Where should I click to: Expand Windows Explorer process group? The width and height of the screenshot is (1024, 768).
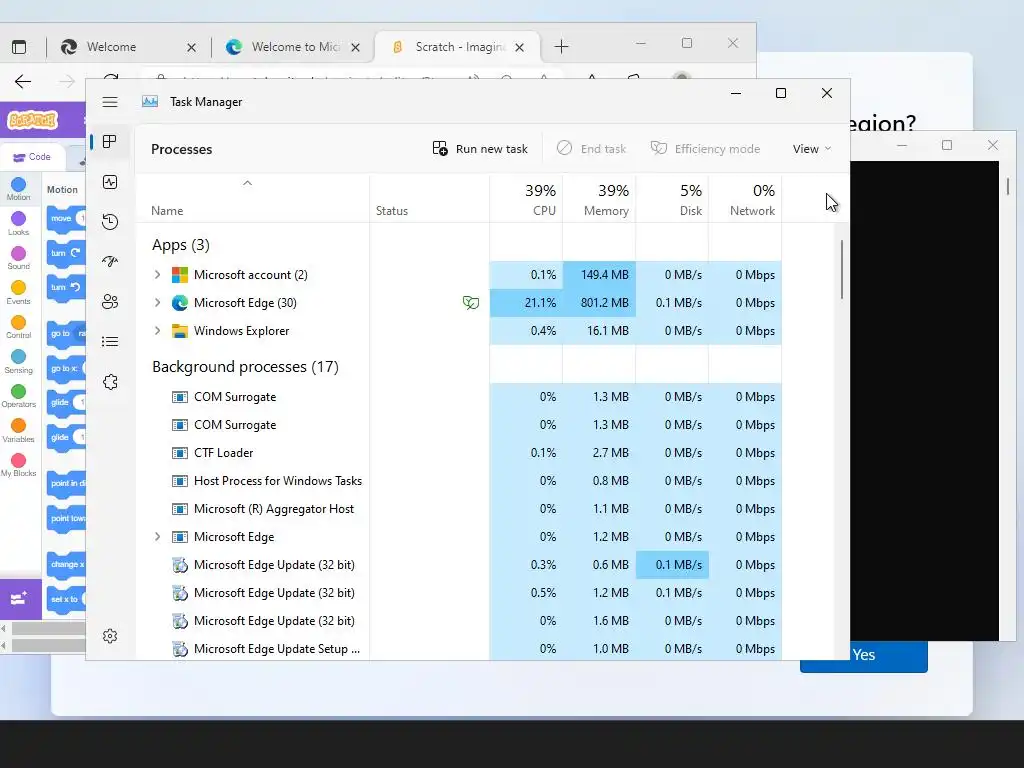[157, 331]
